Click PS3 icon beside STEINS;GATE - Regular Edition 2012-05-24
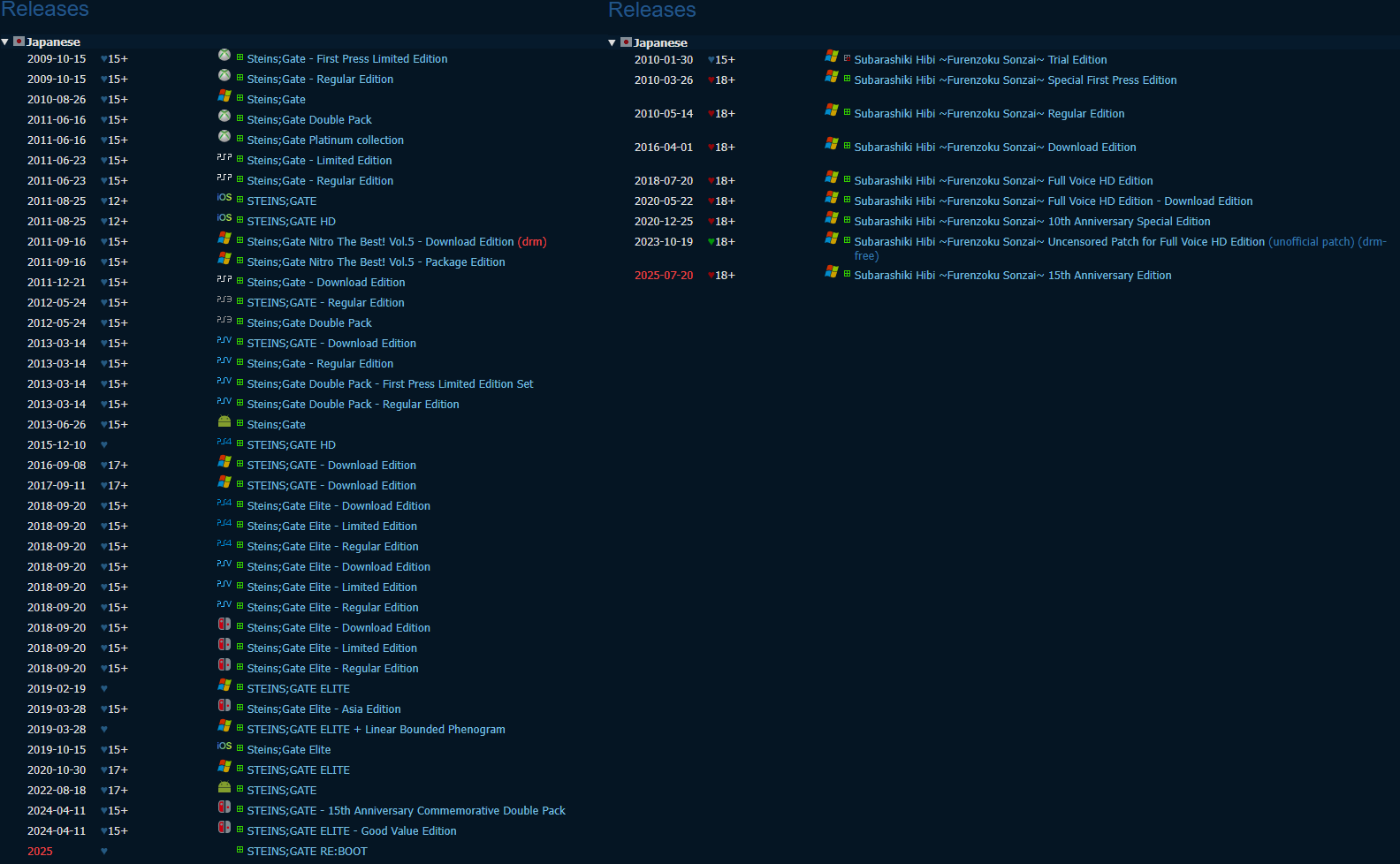This screenshot has height=864, width=1400. [224, 299]
